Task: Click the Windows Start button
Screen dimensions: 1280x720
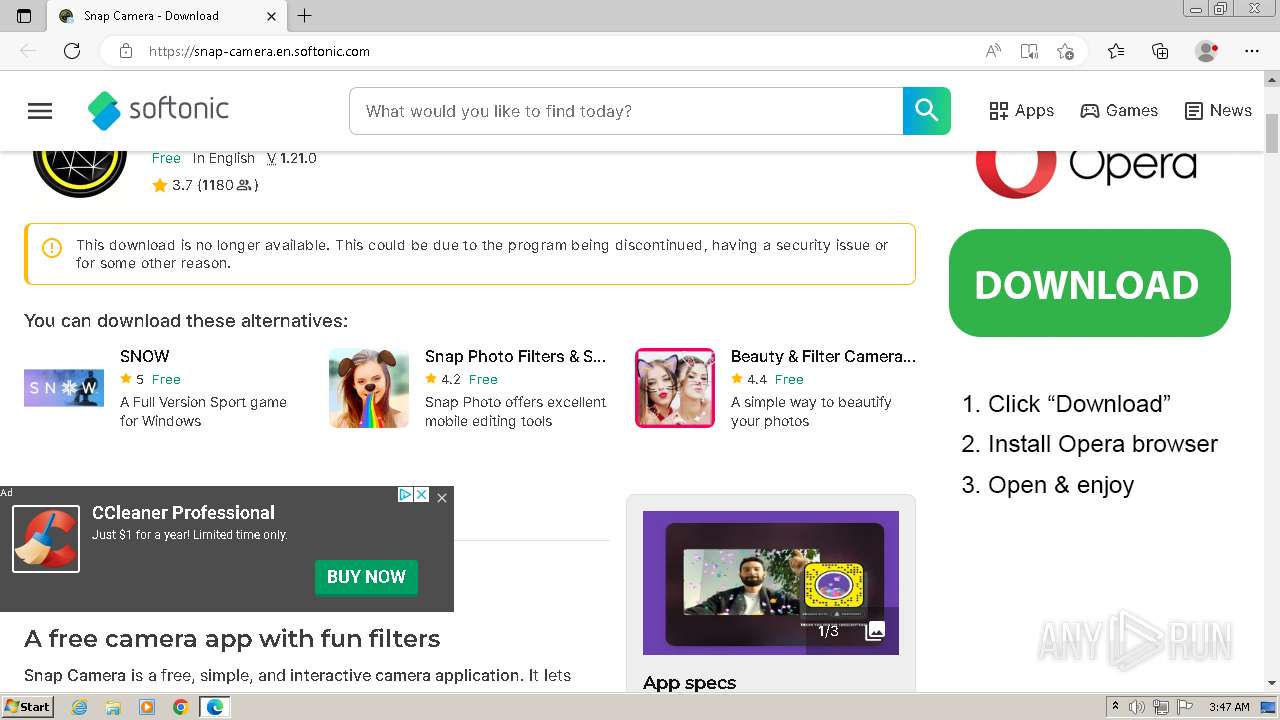Action: (x=28, y=706)
